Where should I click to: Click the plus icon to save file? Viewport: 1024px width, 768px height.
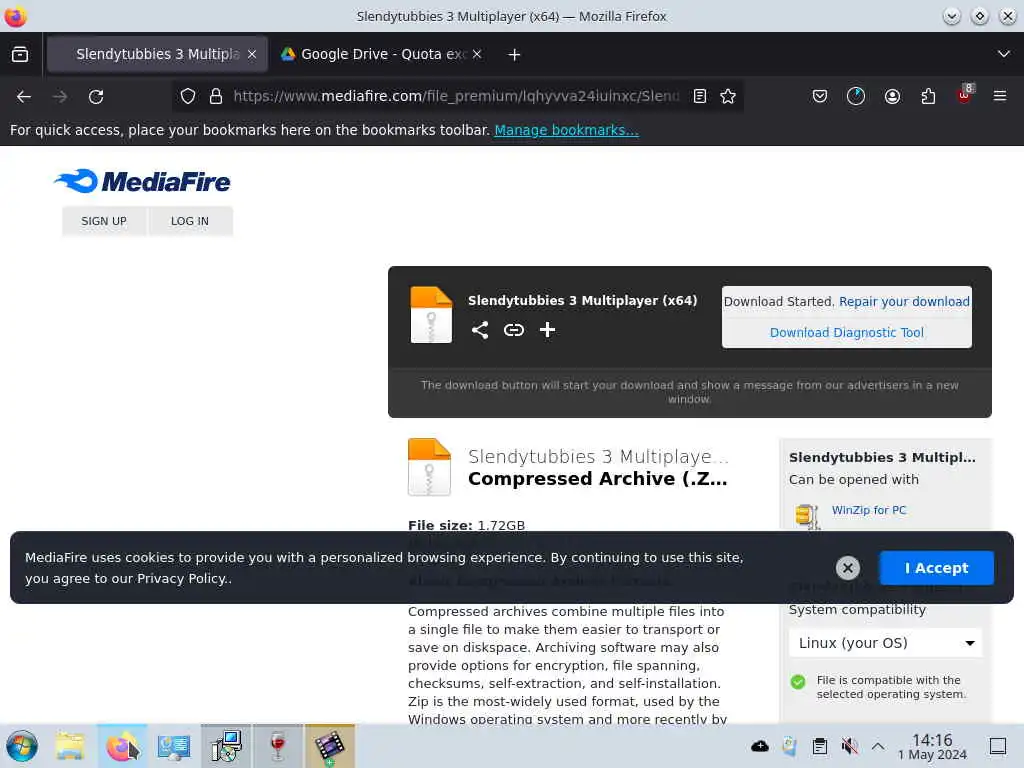tap(547, 330)
